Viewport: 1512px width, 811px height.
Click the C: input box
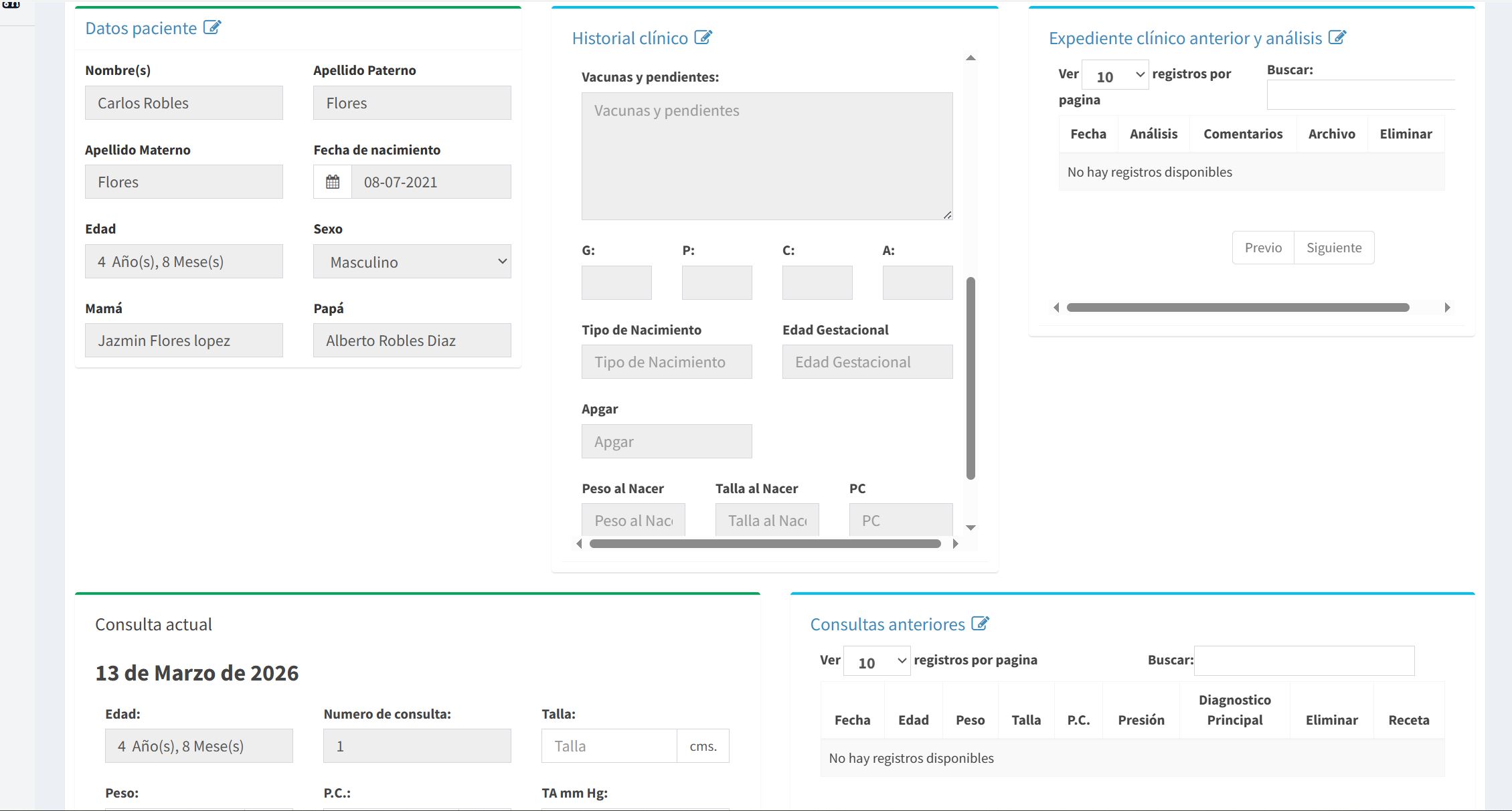(817, 282)
